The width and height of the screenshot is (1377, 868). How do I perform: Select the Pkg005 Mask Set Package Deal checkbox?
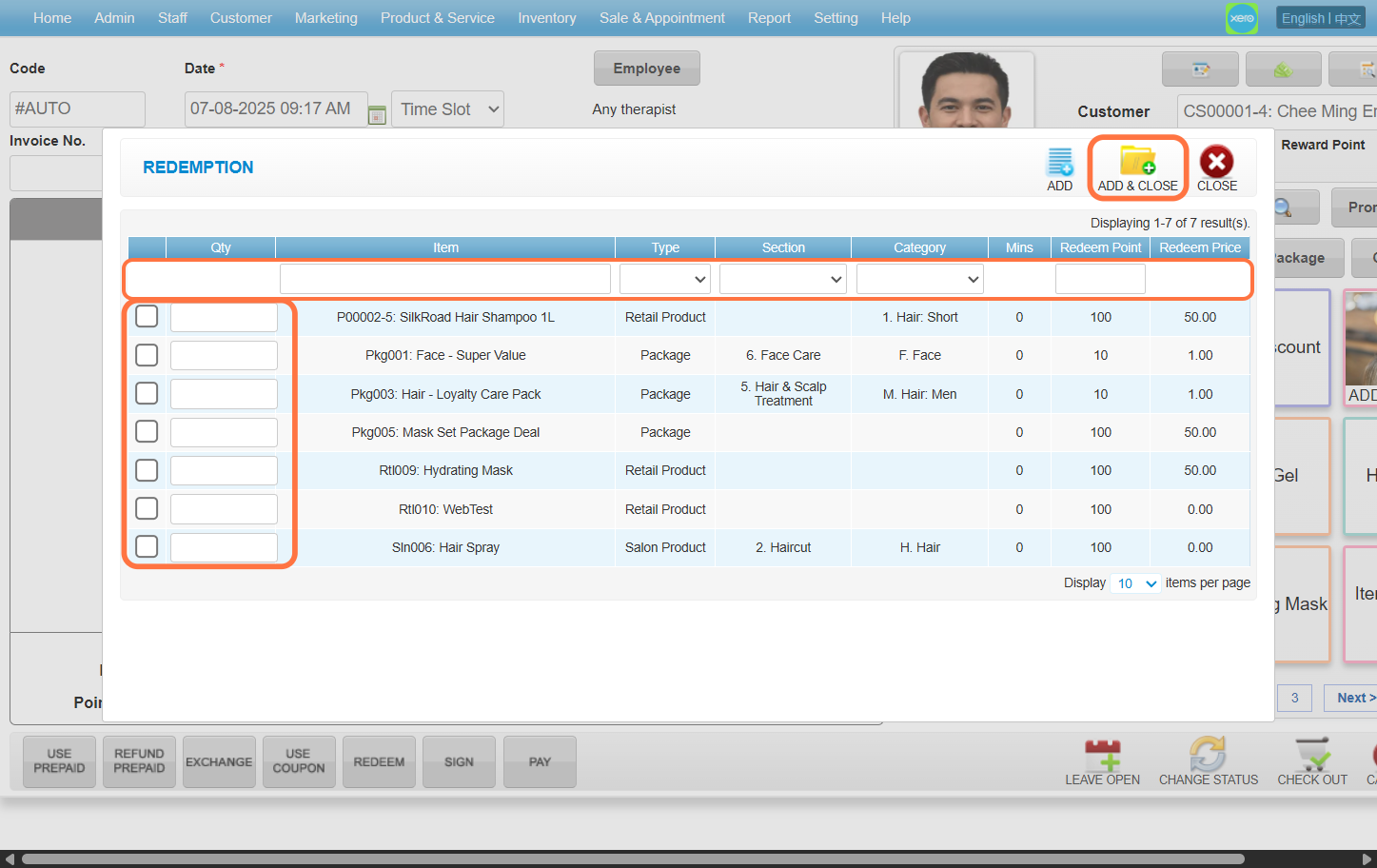point(147,431)
